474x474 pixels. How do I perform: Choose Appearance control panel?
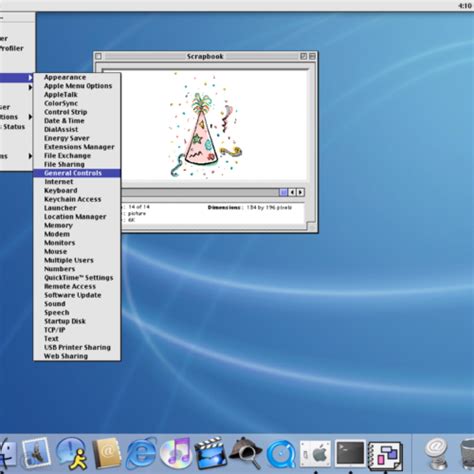pos(77,77)
